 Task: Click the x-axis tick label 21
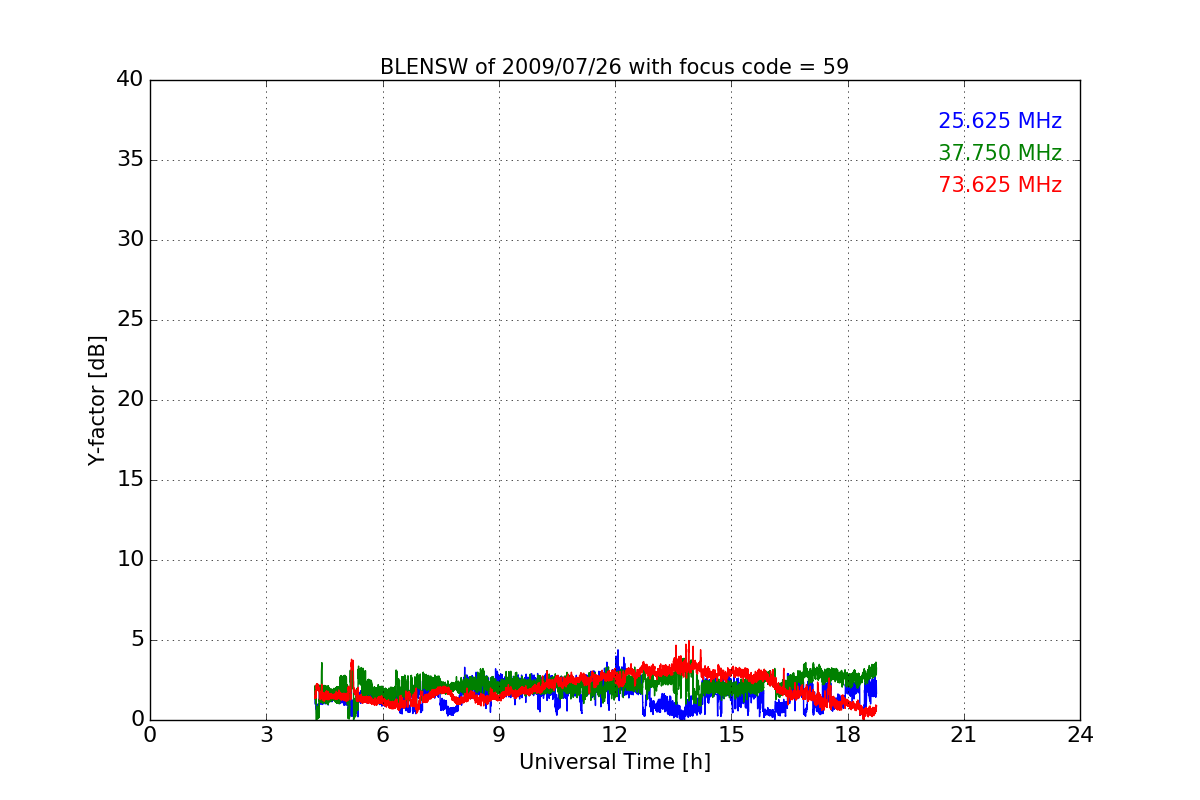[964, 735]
